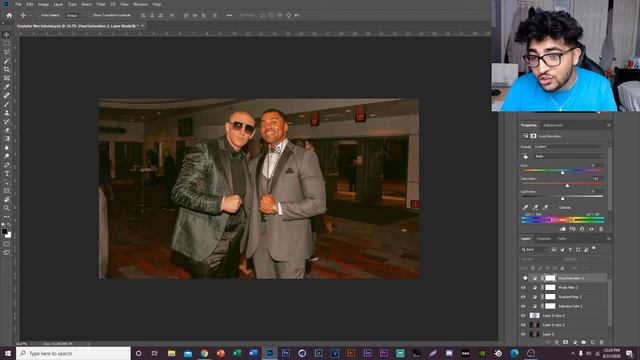Hide the Layer 0 copy 3 layer
This screenshot has height=360, width=640.
(x=523, y=325)
